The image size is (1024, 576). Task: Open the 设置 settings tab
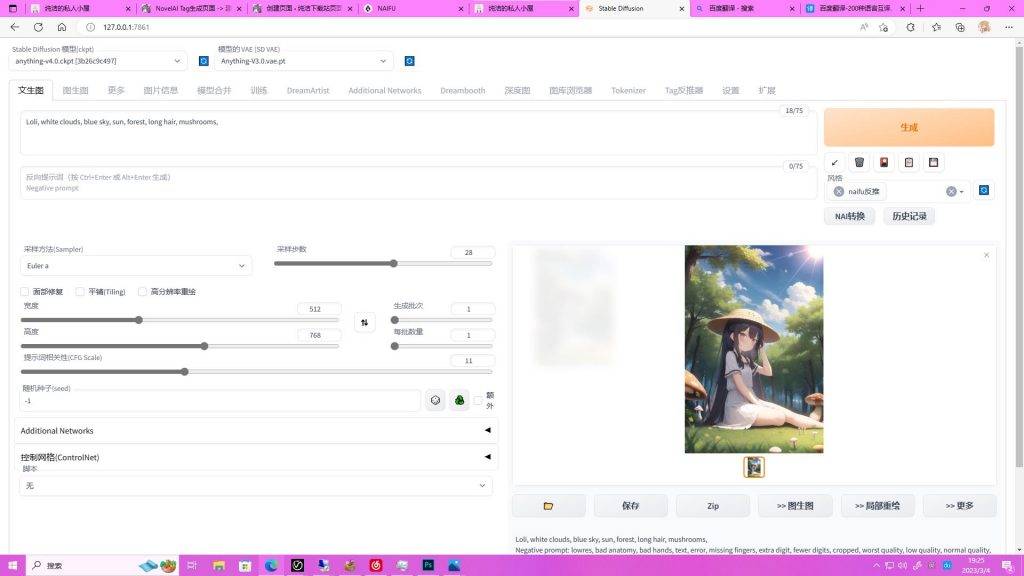click(731, 90)
